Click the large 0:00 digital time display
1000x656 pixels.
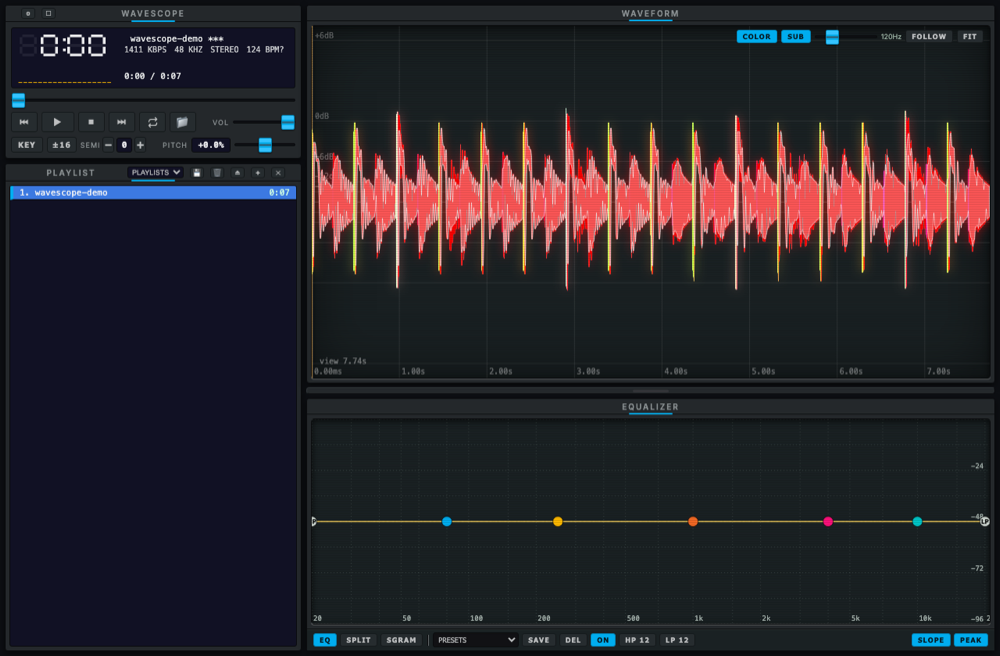coord(64,46)
